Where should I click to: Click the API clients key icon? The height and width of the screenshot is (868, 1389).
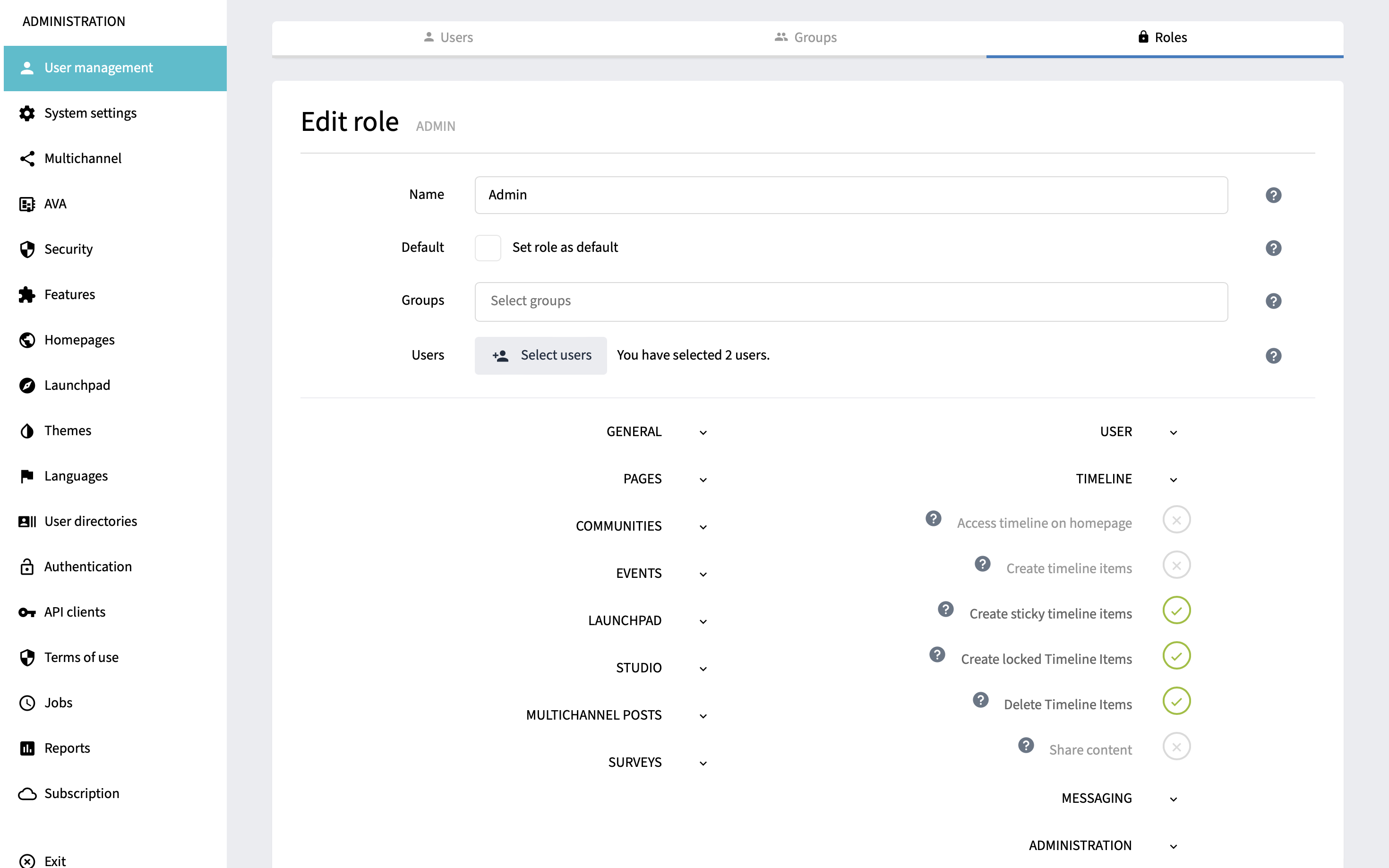[x=27, y=612]
